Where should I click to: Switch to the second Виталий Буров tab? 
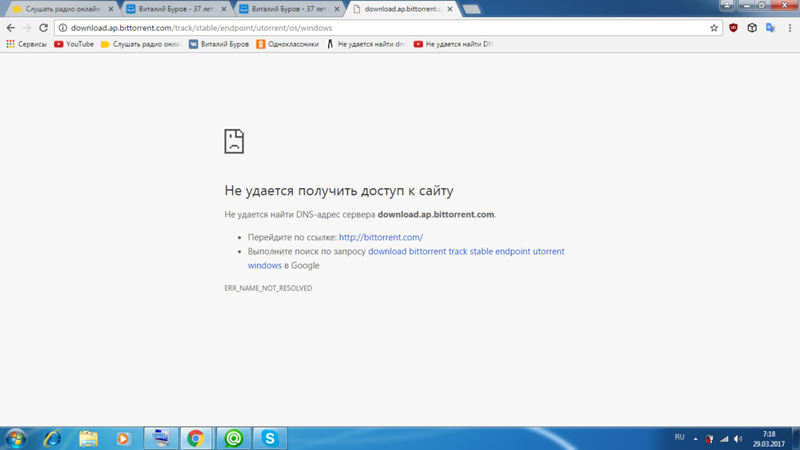tap(287, 9)
